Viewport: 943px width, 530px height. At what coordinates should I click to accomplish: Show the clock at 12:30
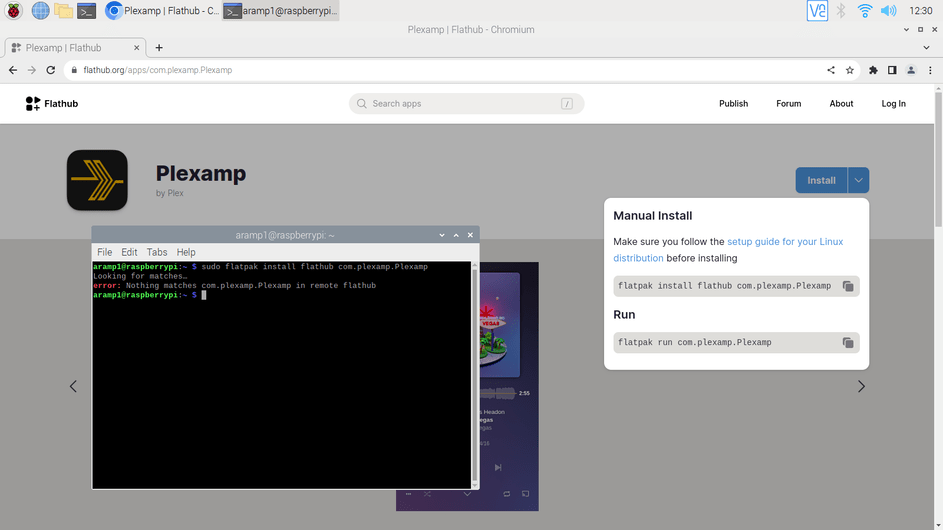[921, 11]
